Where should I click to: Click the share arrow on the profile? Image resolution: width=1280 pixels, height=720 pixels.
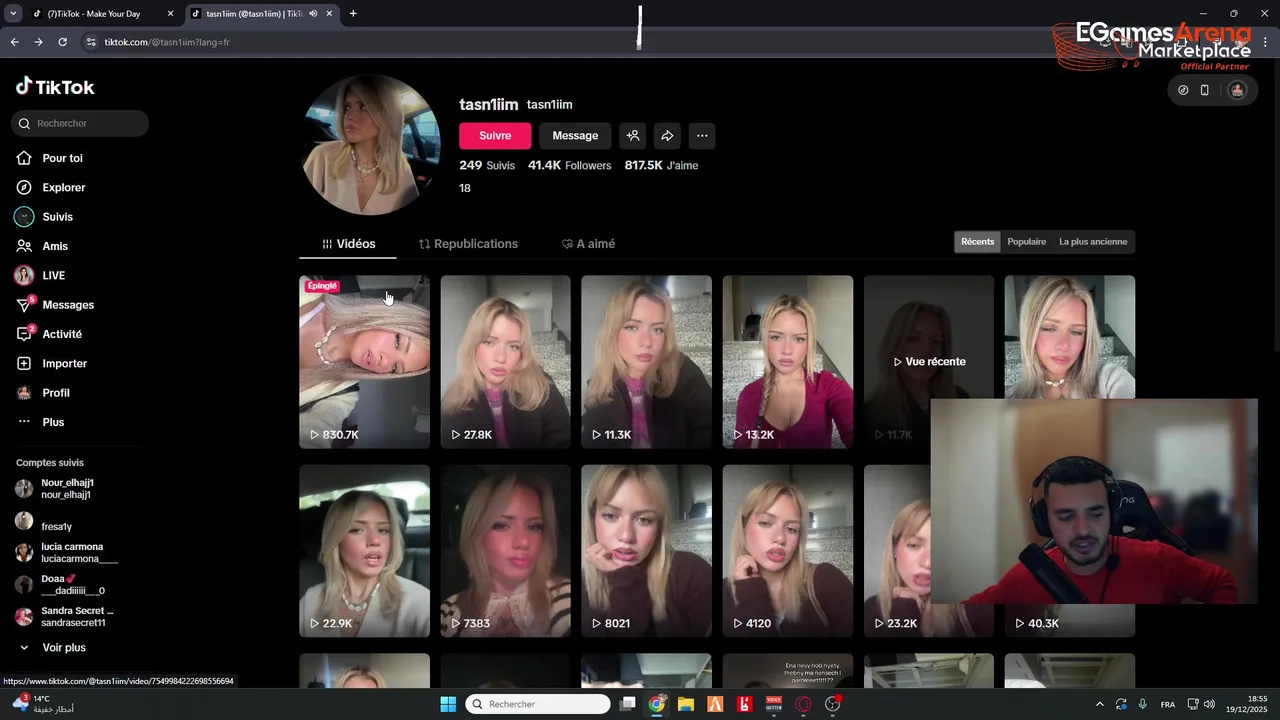667,136
